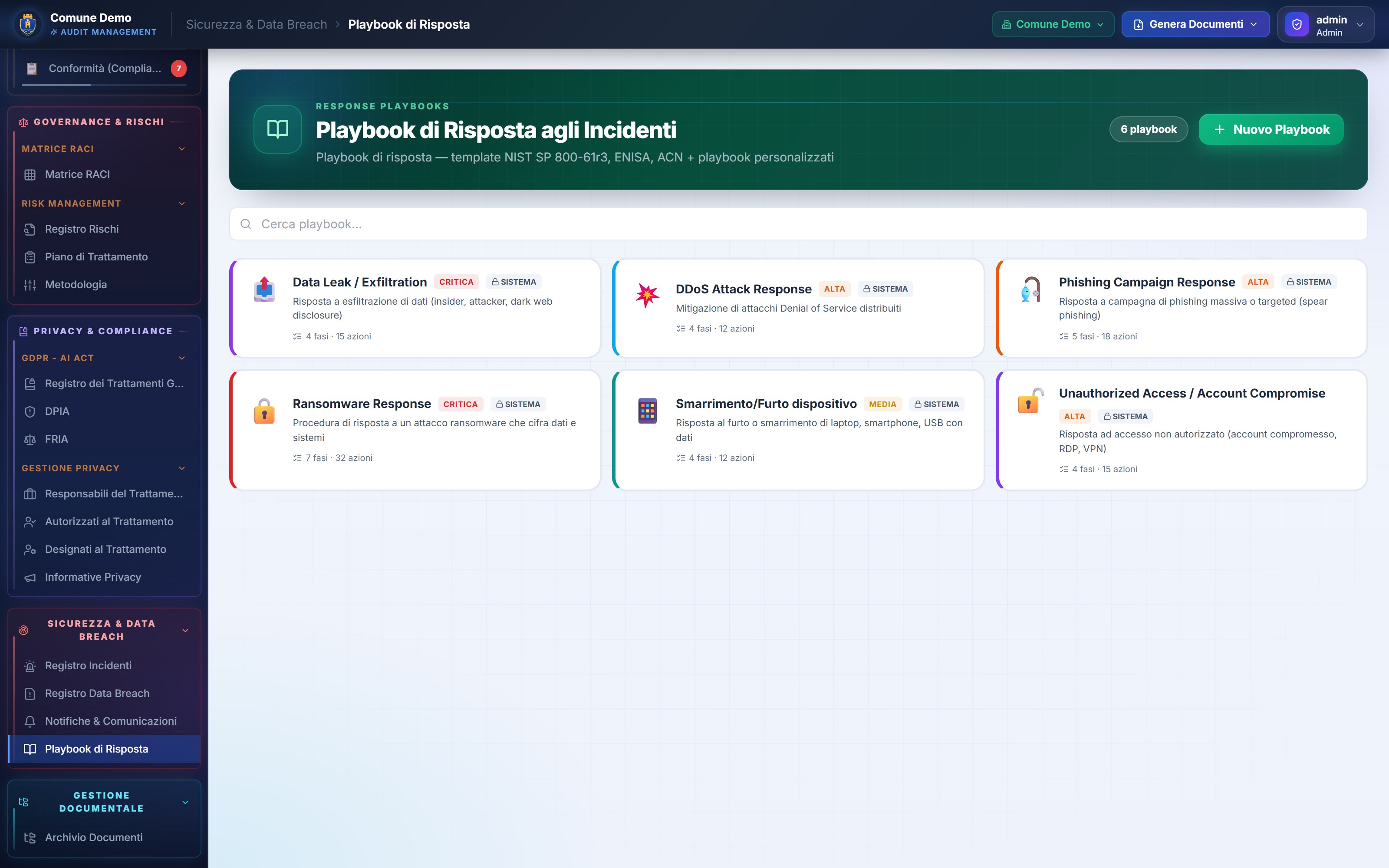This screenshot has height=868, width=1389.
Task: Collapse the Gestione Privacy section
Action: 182,468
